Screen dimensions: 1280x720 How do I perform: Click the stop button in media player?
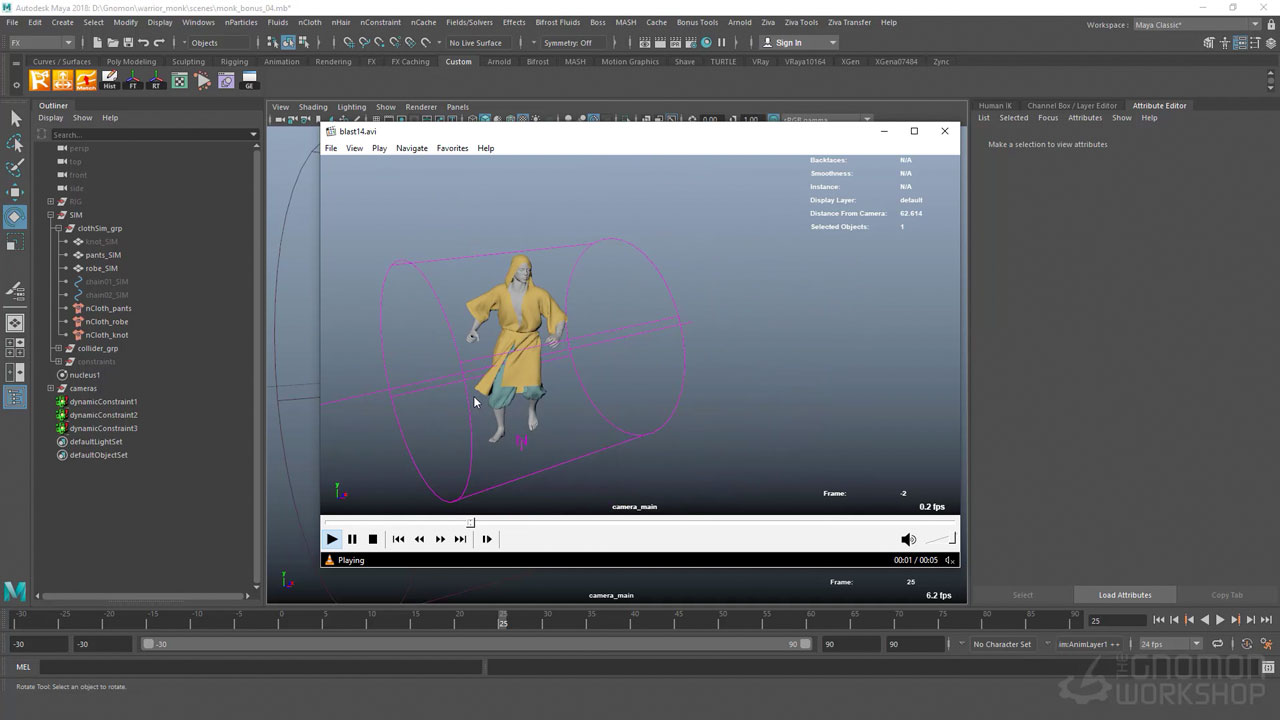tap(373, 539)
